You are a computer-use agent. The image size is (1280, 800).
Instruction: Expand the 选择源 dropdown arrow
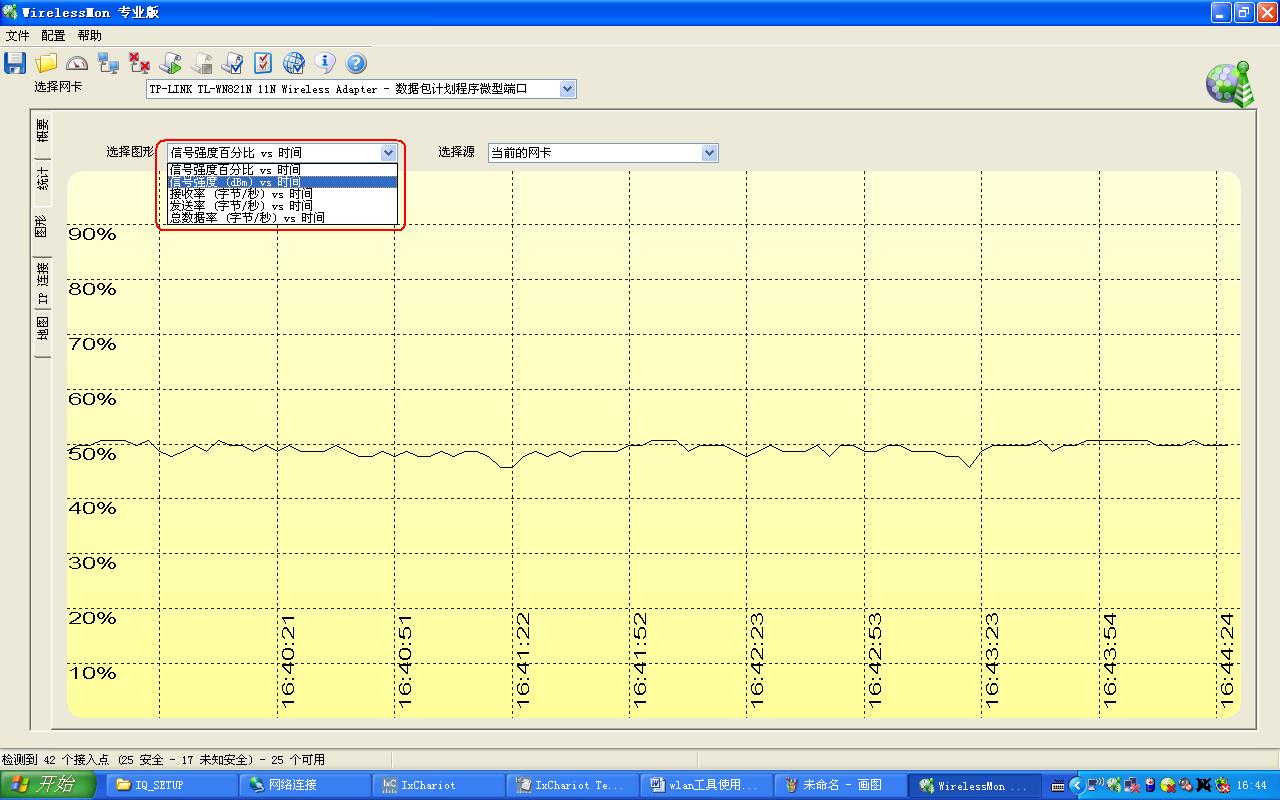709,153
